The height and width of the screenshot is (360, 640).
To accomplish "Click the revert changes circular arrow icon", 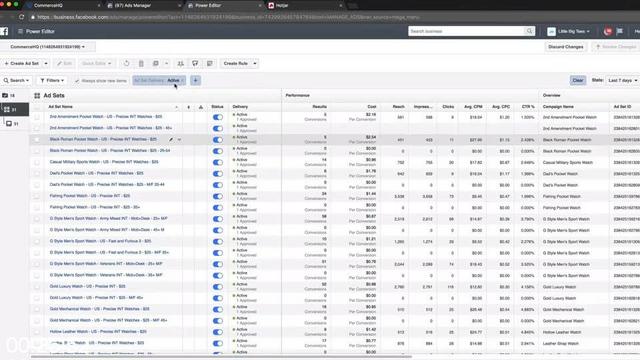I will [127, 63].
